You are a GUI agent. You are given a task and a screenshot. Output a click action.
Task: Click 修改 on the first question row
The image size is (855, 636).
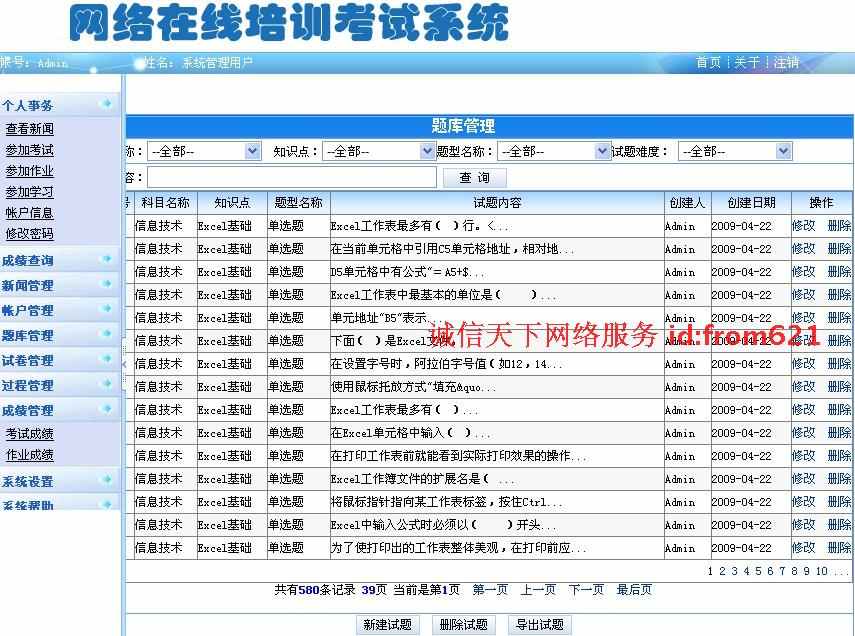coord(806,226)
